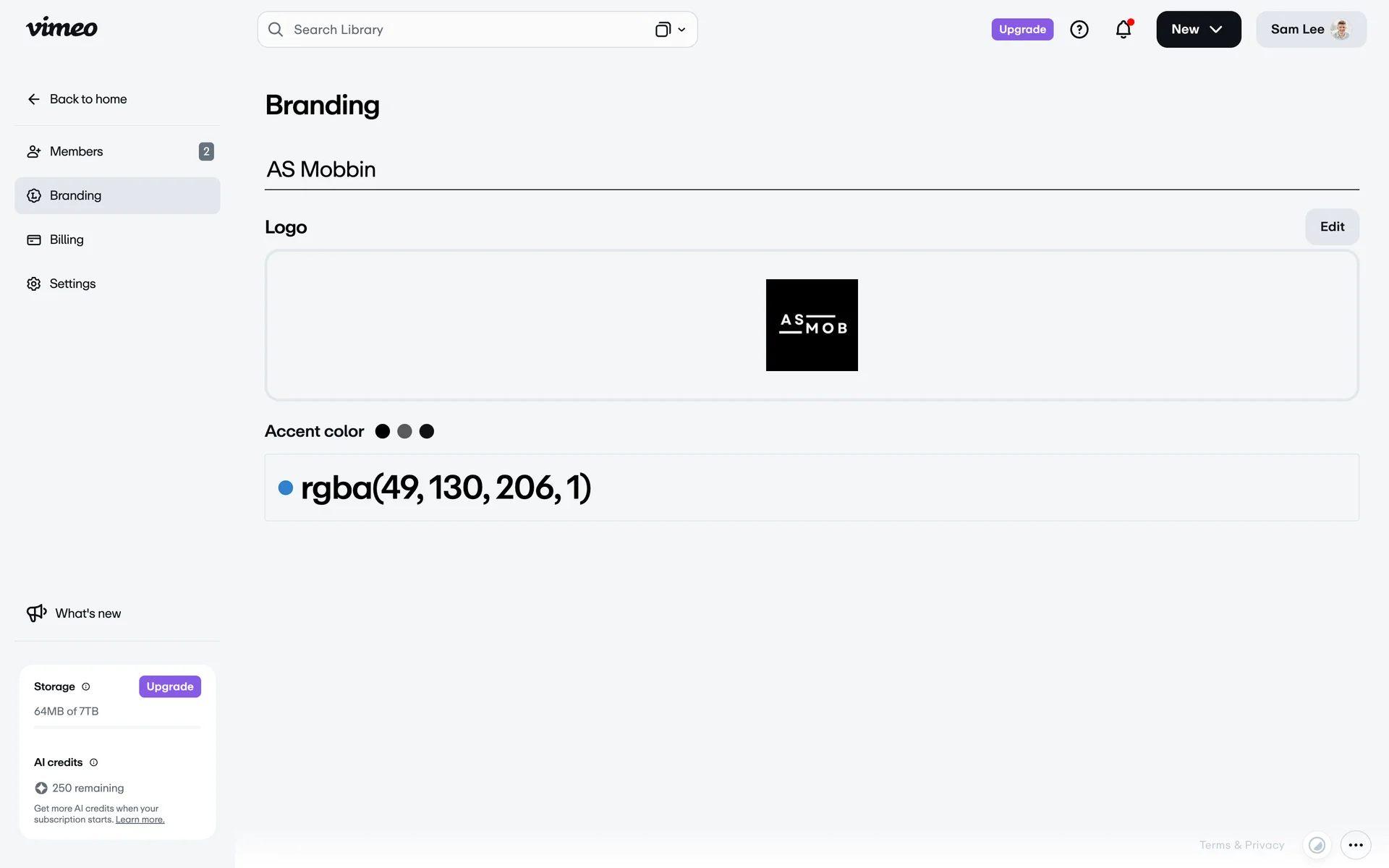The height and width of the screenshot is (868, 1389).
Task: Open the Sam Lee account menu
Action: 1310,30
